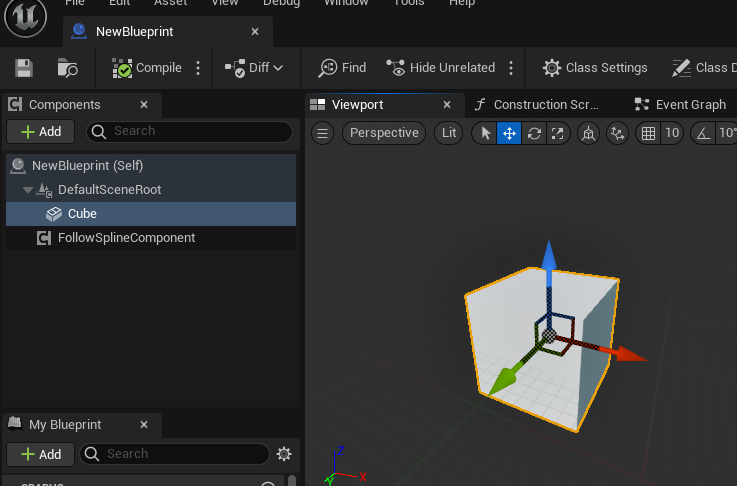Select the Cube component
The image size is (737, 486).
[x=151, y=213]
